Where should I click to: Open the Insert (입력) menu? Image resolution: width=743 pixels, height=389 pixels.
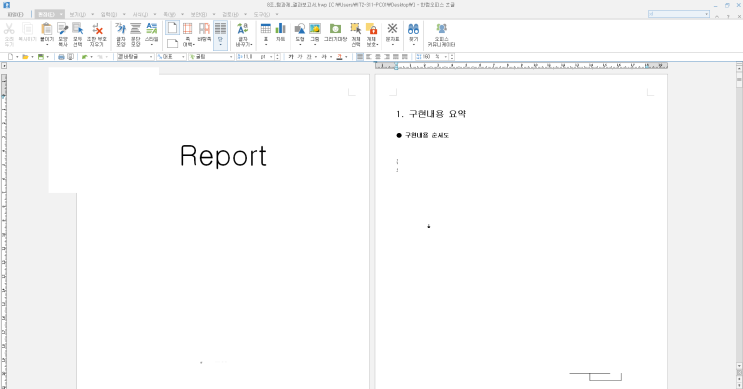click(109, 15)
